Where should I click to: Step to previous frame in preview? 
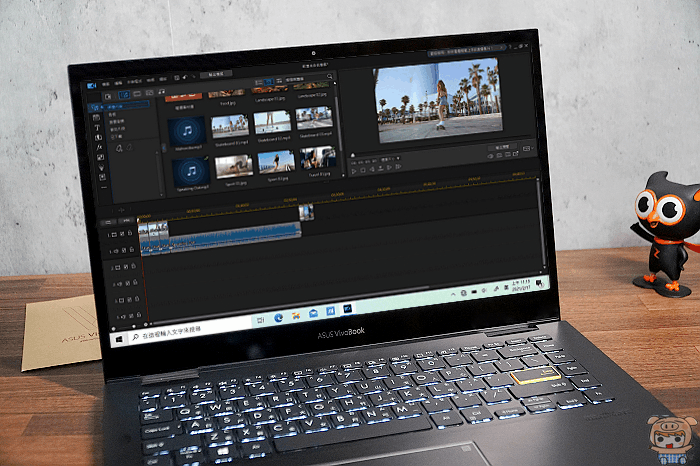pyautogui.click(x=372, y=169)
